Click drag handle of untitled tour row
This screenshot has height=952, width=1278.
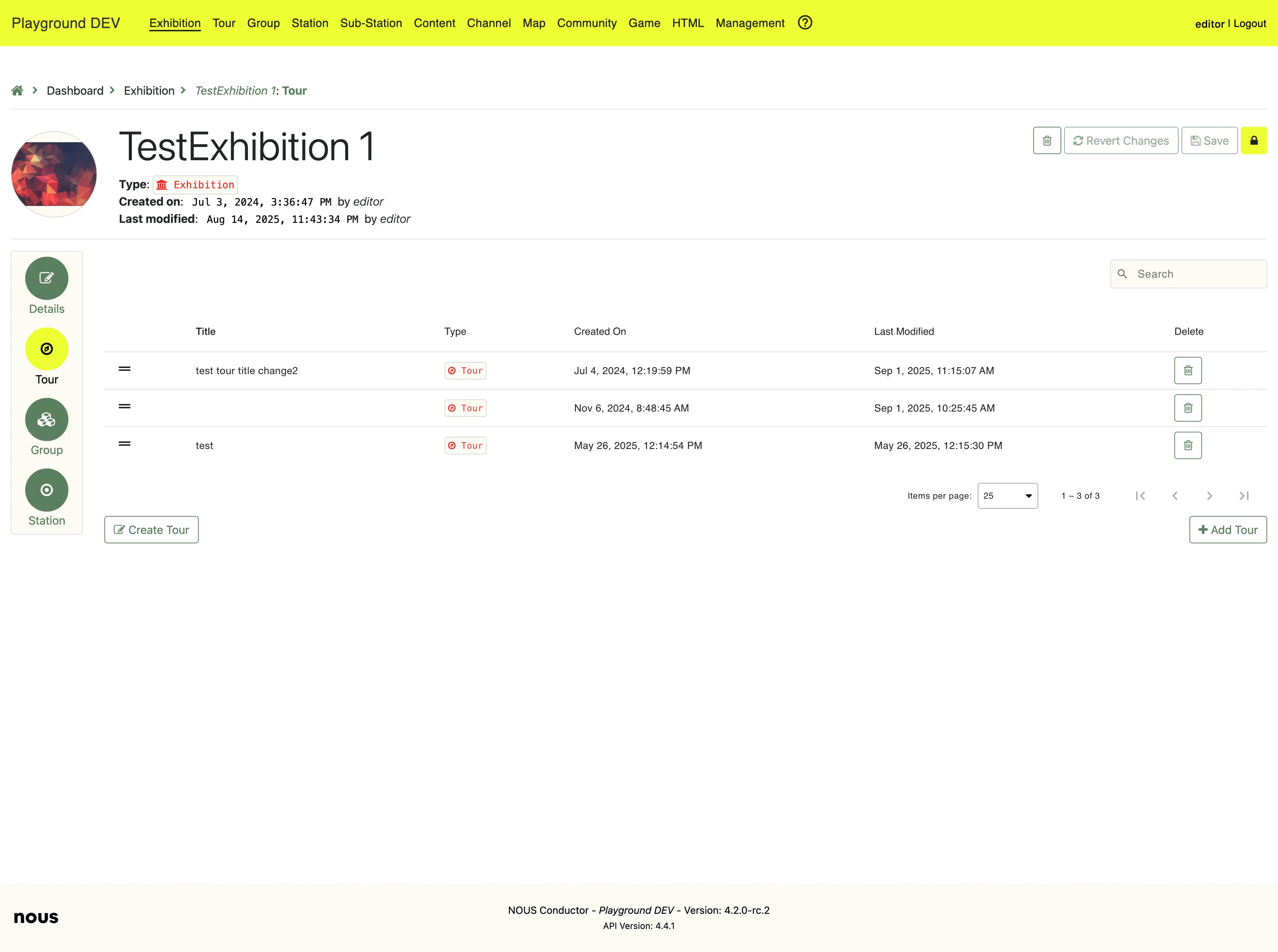pyautogui.click(x=125, y=407)
